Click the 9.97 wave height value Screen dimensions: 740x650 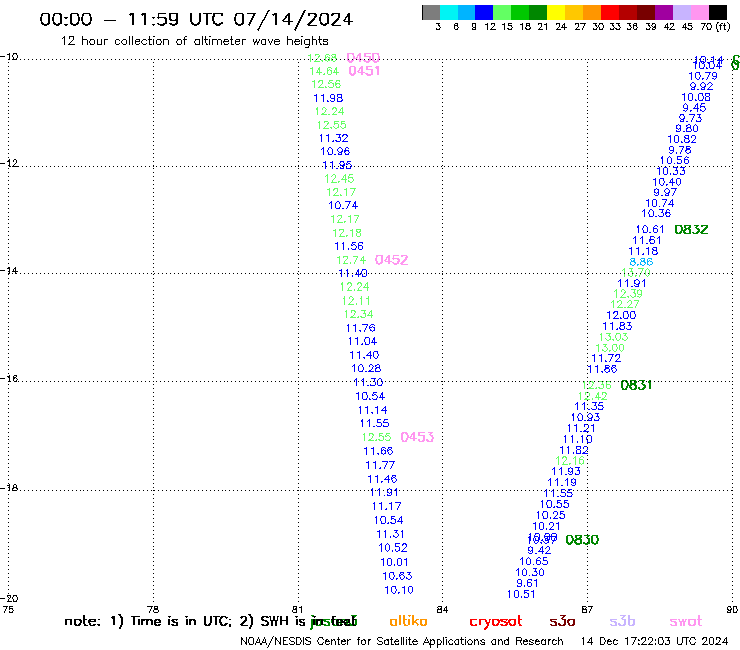665,193
